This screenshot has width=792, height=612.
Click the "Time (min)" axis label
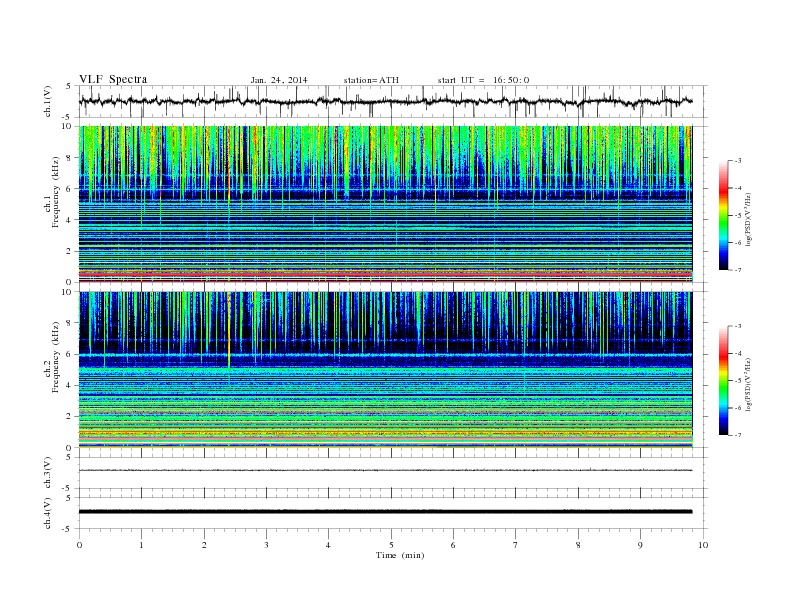400,555
